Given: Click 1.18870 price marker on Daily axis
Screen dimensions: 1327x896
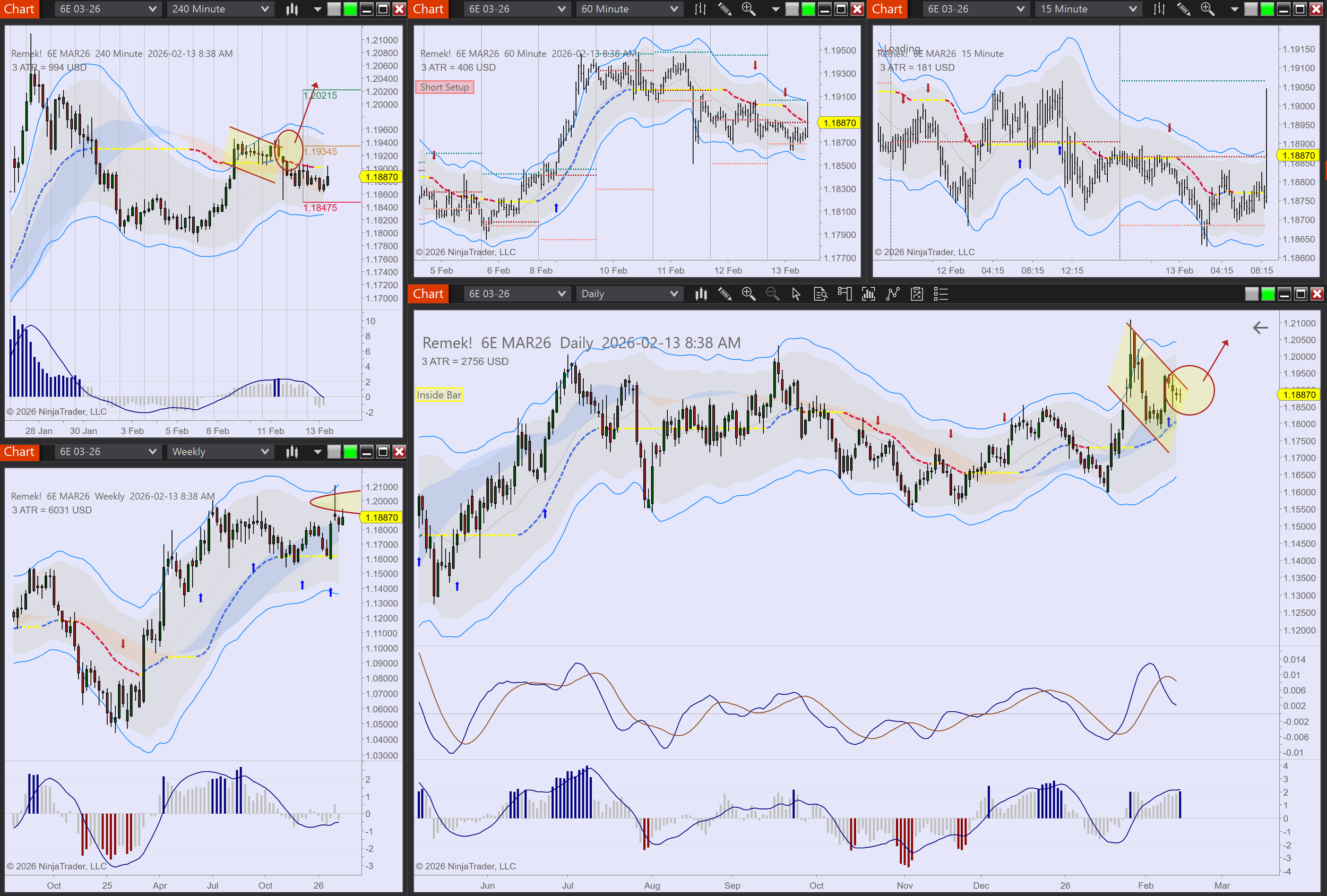Looking at the screenshot, I should [1299, 394].
